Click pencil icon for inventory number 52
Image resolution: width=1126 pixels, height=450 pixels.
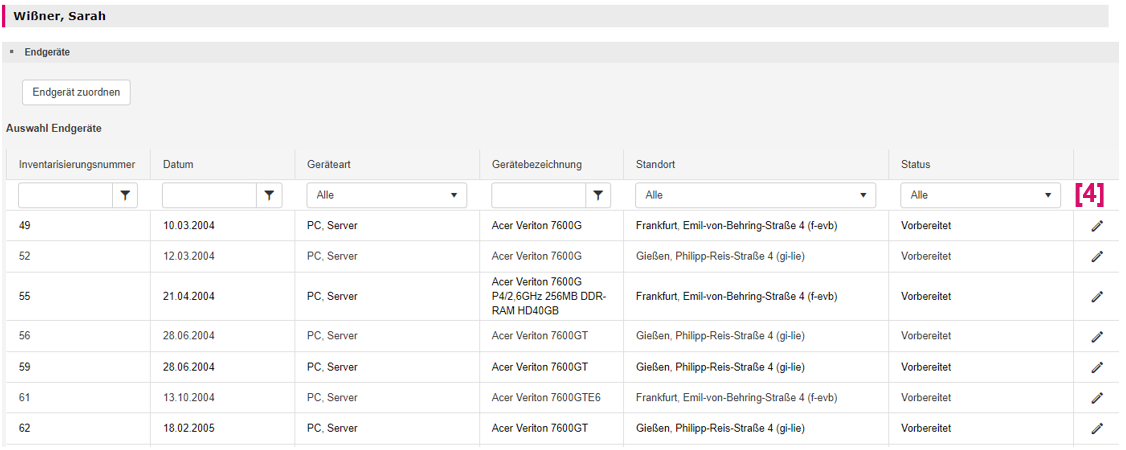coord(1097,256)
